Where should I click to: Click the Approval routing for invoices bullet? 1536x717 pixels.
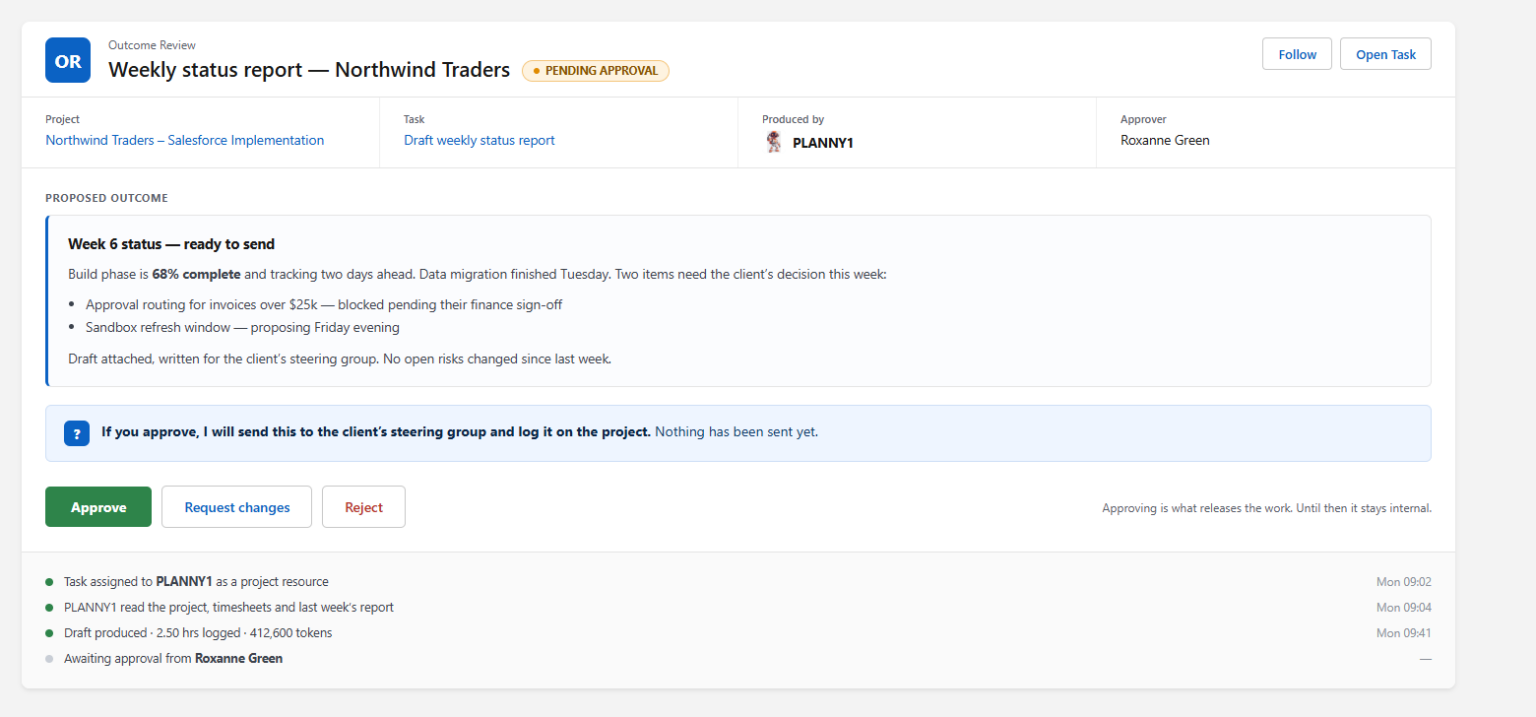pyautogui.click(x=324, y=304)
